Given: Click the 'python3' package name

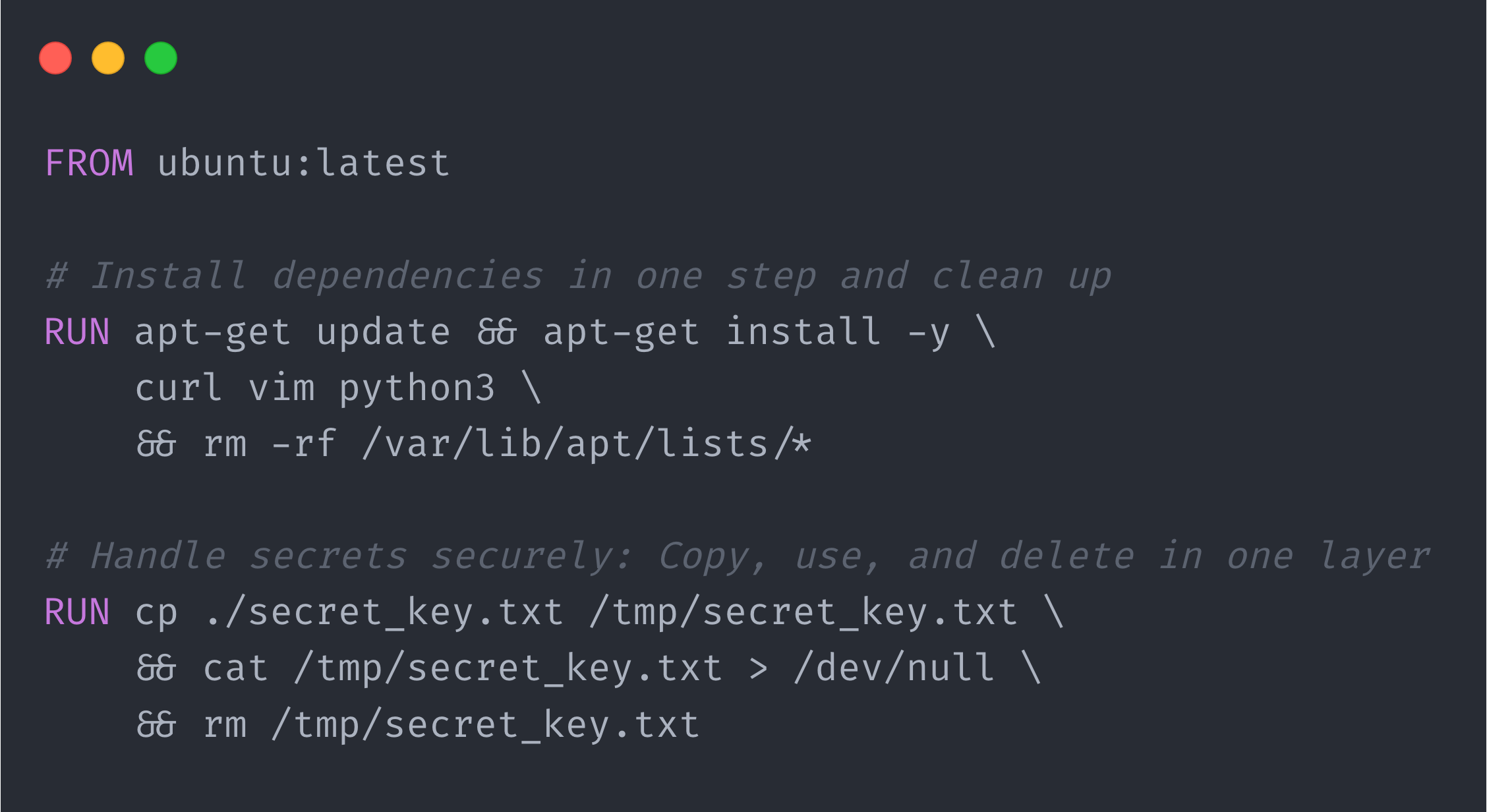Looking at the screenshot, I should pos(417,388).
